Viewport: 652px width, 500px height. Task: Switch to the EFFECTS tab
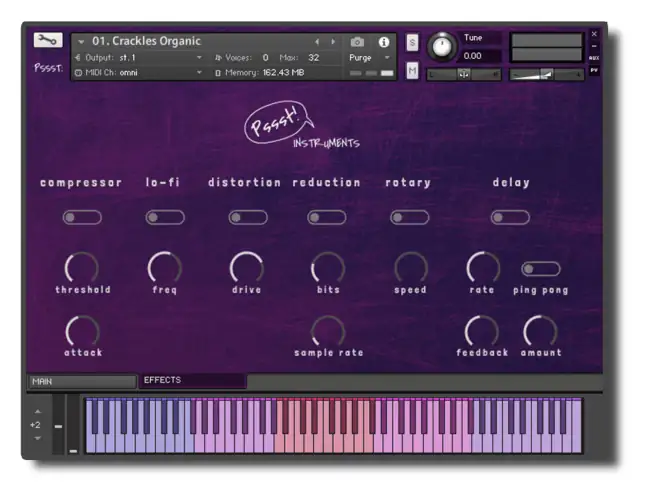tap(193, 381)
